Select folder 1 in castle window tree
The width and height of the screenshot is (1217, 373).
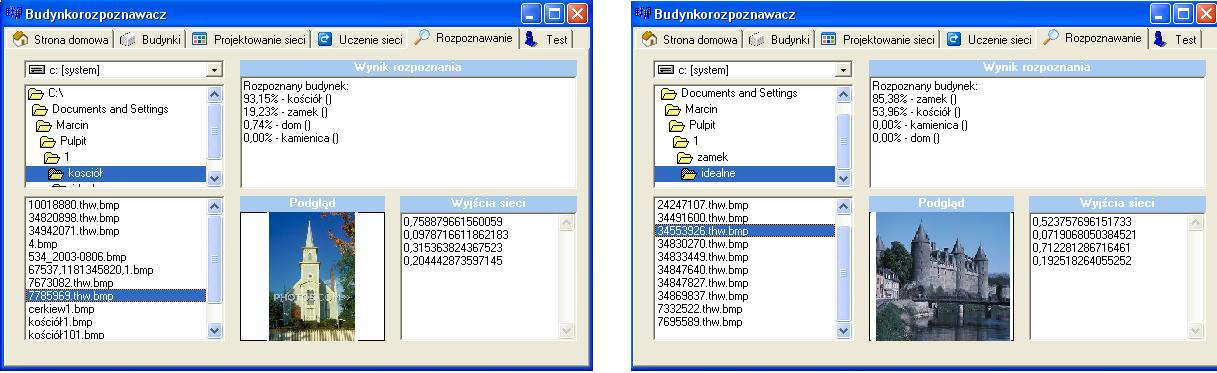point(696,141)
